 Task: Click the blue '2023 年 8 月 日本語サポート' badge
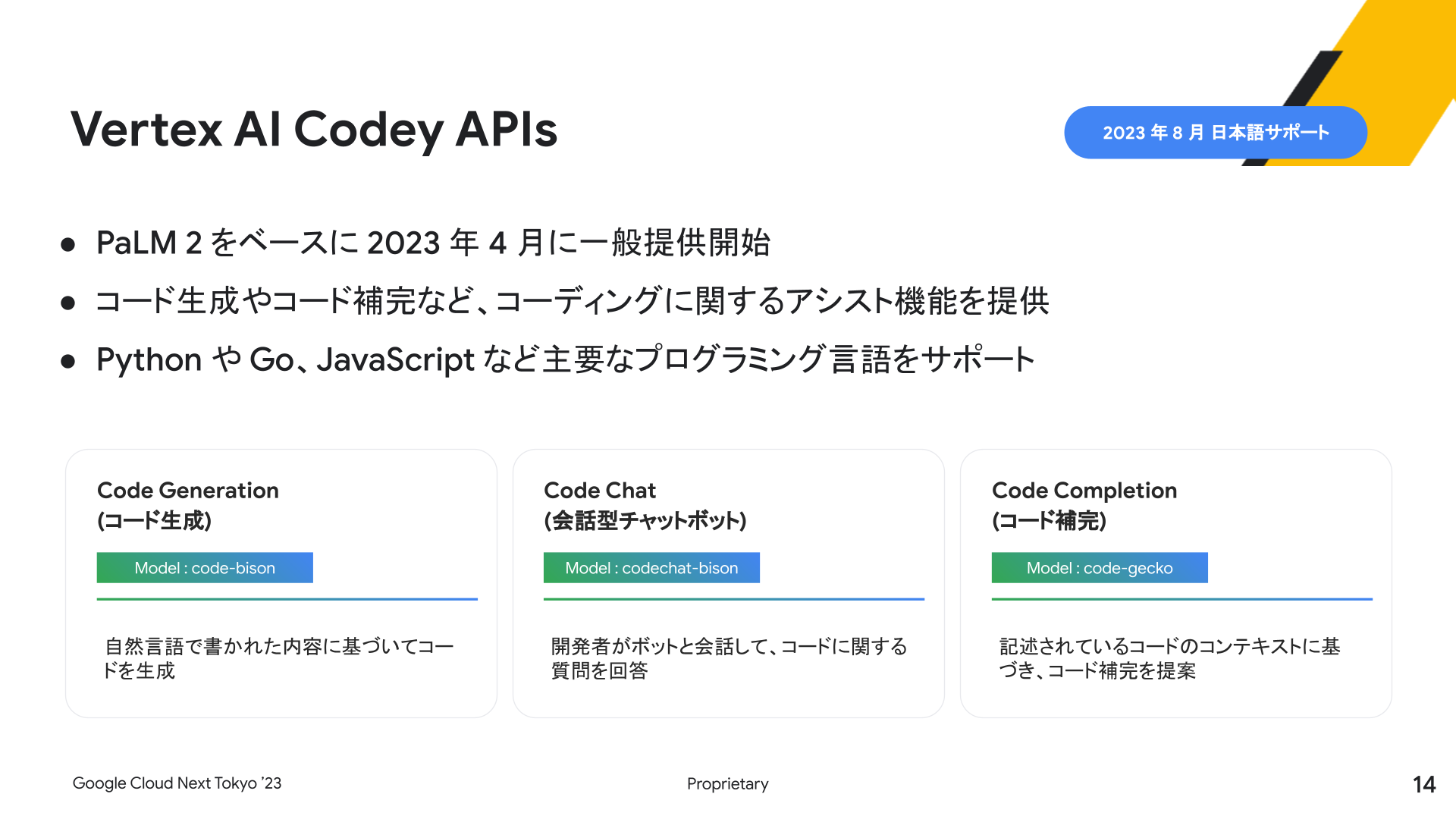point(1216,133)
